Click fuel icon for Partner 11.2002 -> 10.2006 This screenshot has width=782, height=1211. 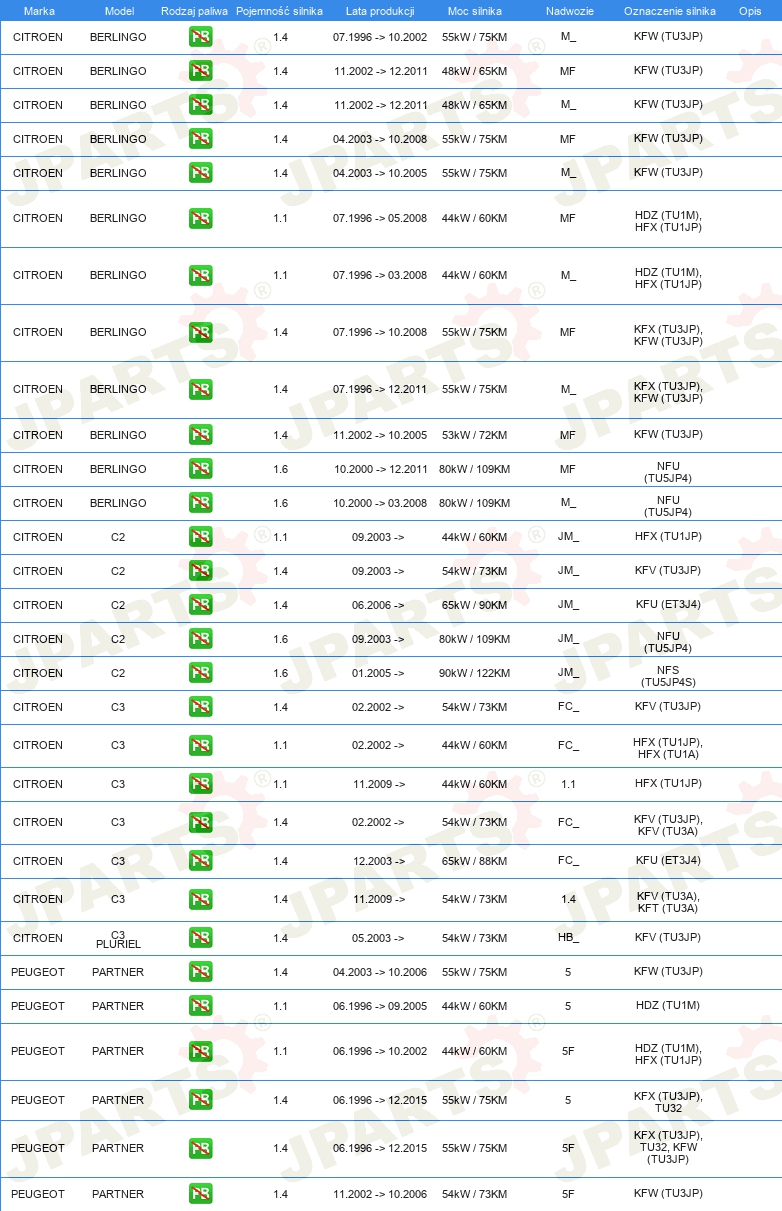point(200,1194)
